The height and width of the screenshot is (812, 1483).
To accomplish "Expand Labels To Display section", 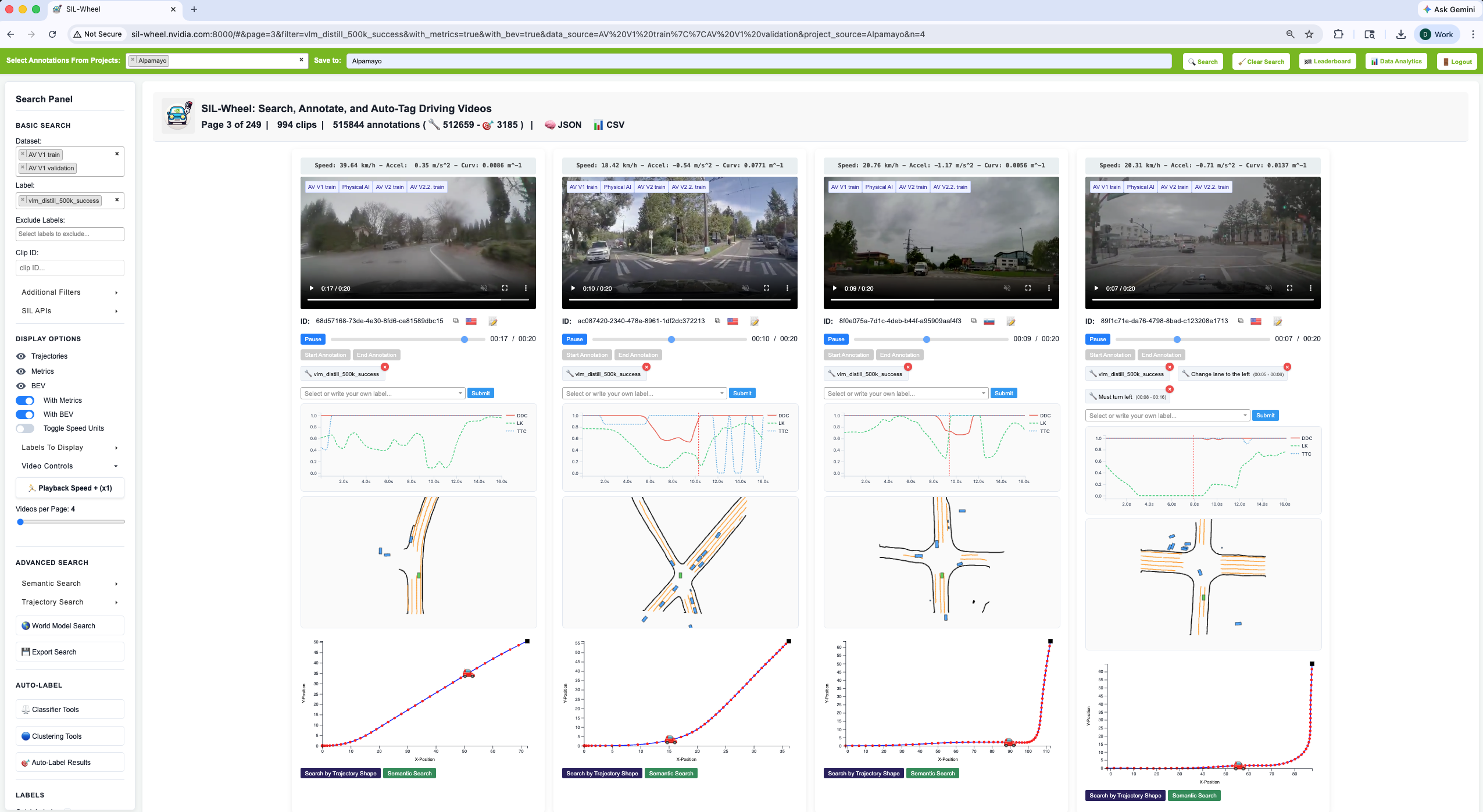I will (70, 448).
